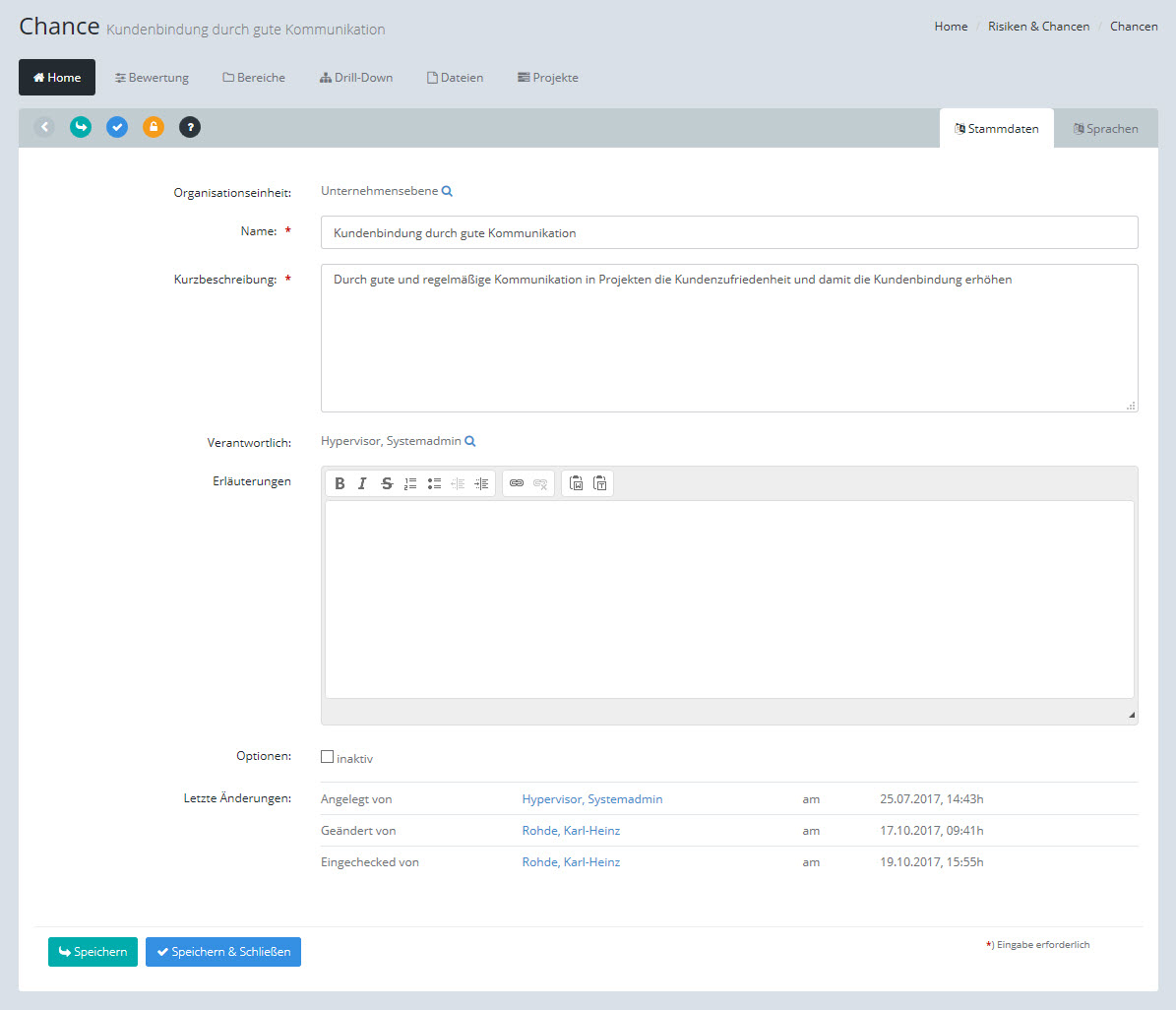The height and width of the screenshot is (1010, 1176).
Task: Search Organisationseinheit with the magnifier icon
Action: (447, 191)
